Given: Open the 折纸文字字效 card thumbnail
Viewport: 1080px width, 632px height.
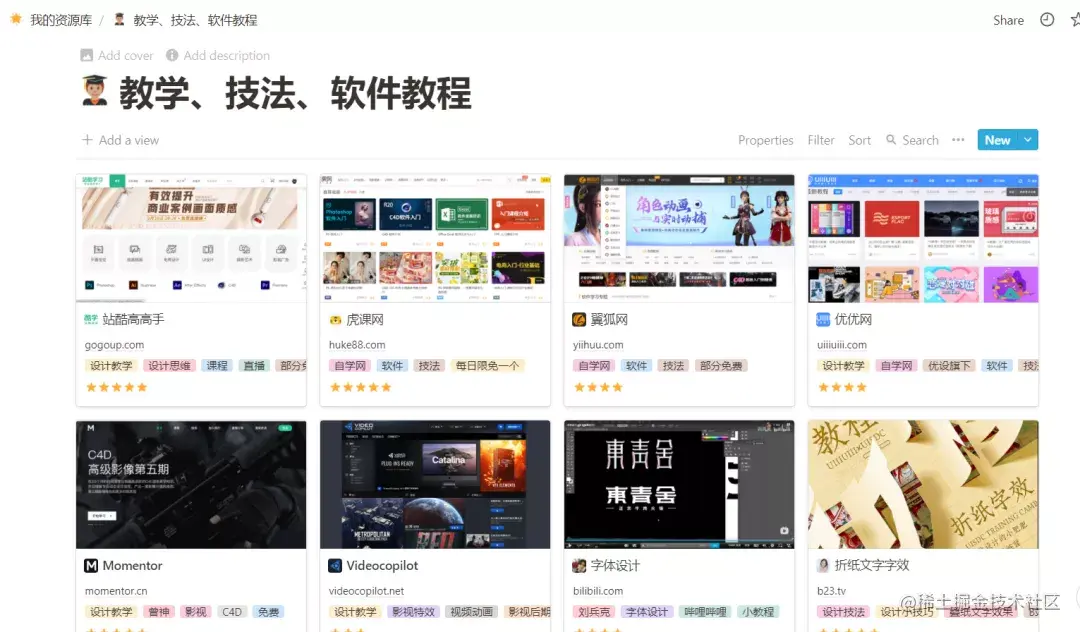Looking at the screenshot, I should pyautogui.click(x=923, y=485).
